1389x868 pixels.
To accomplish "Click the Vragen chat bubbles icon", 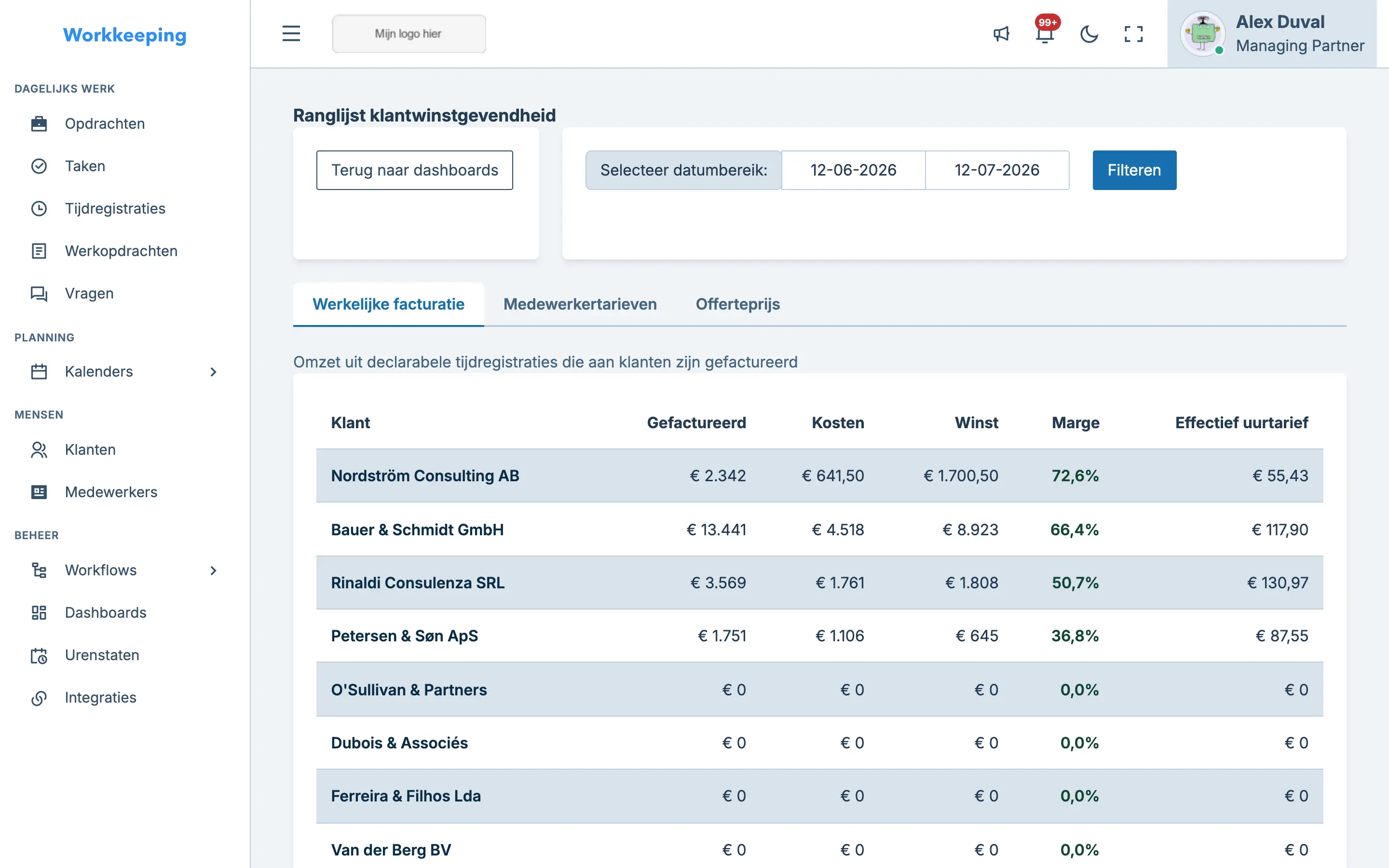I will coord(39,294).
